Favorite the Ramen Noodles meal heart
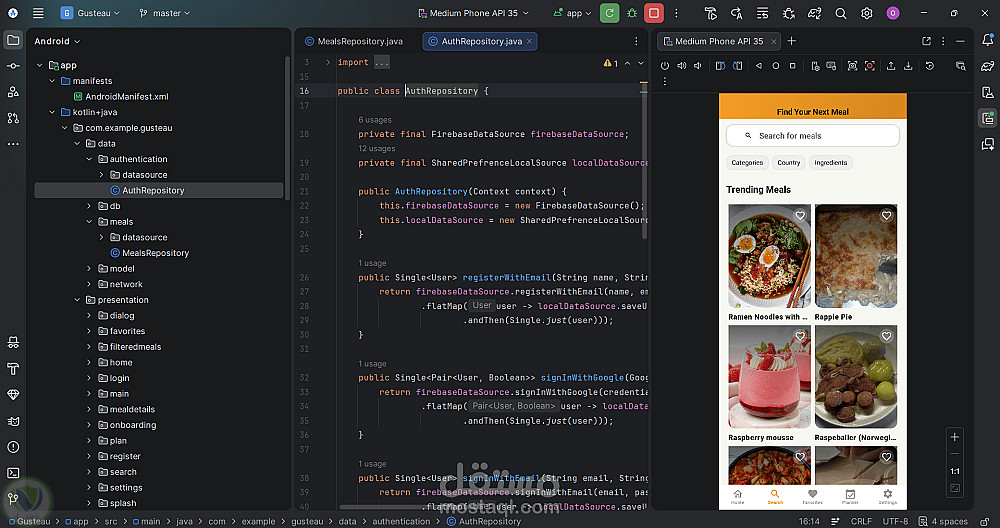Image resolution: width=1000 pixels, height=528 pixels. [800, 216]
